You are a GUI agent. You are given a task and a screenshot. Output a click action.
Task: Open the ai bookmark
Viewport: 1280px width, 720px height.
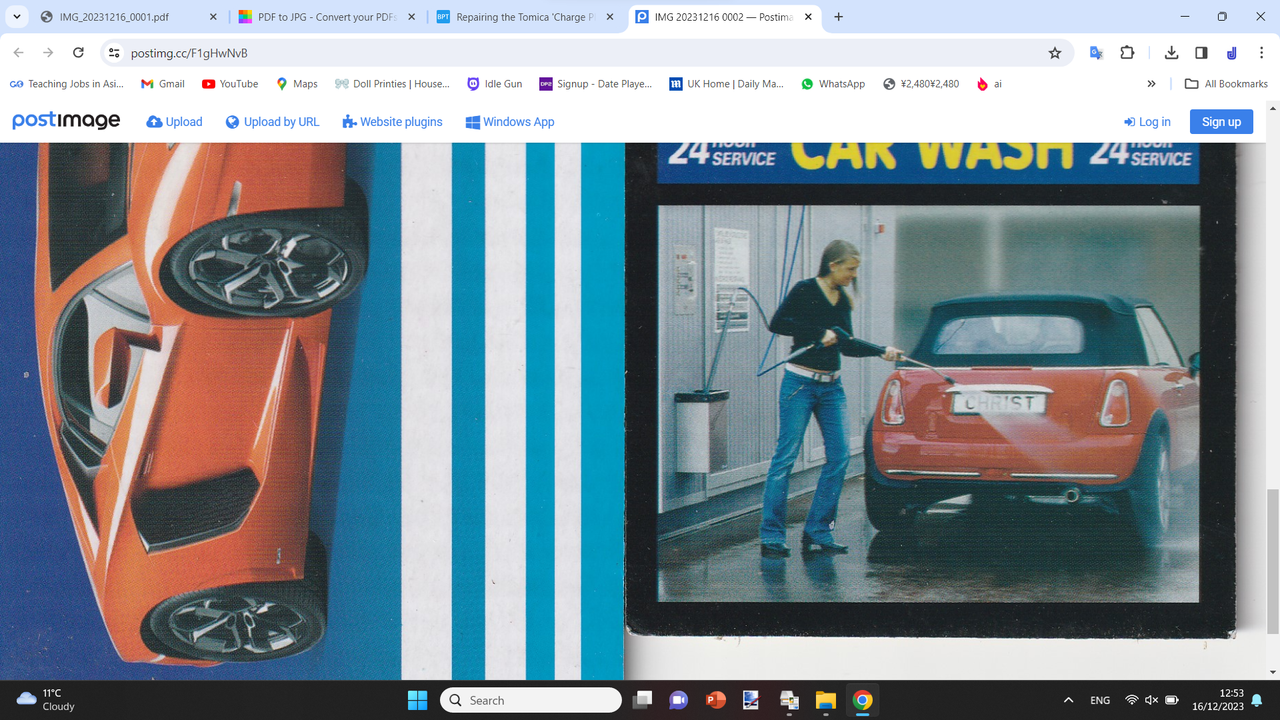pos(989,84)
